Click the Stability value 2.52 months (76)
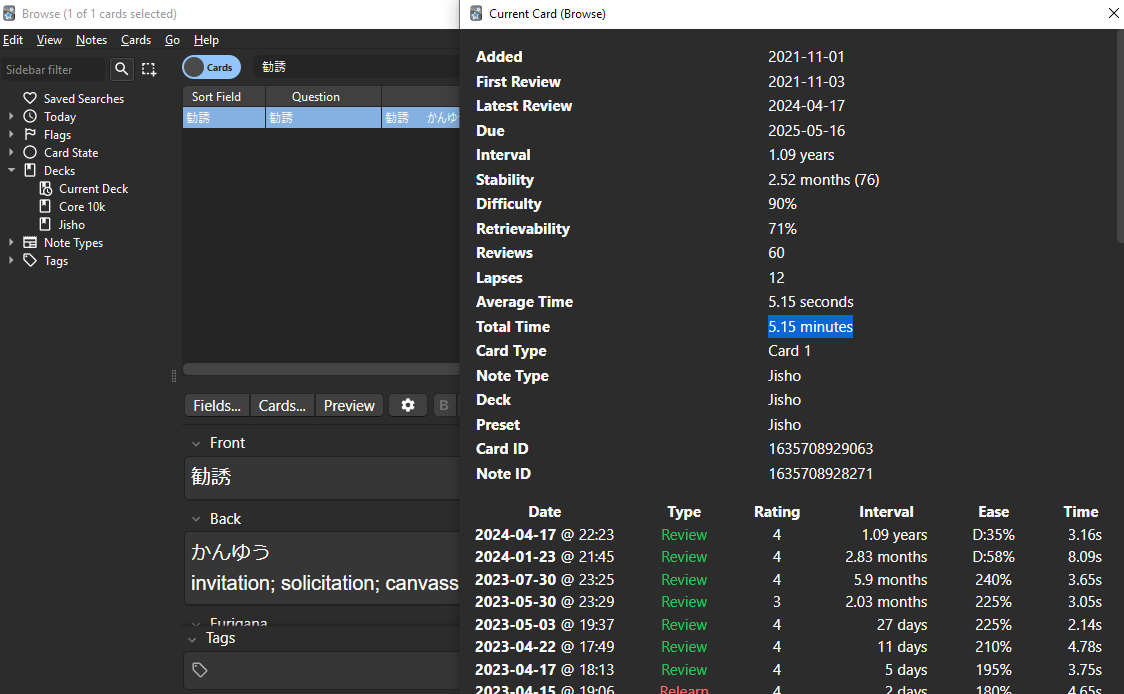 [824, 179]
